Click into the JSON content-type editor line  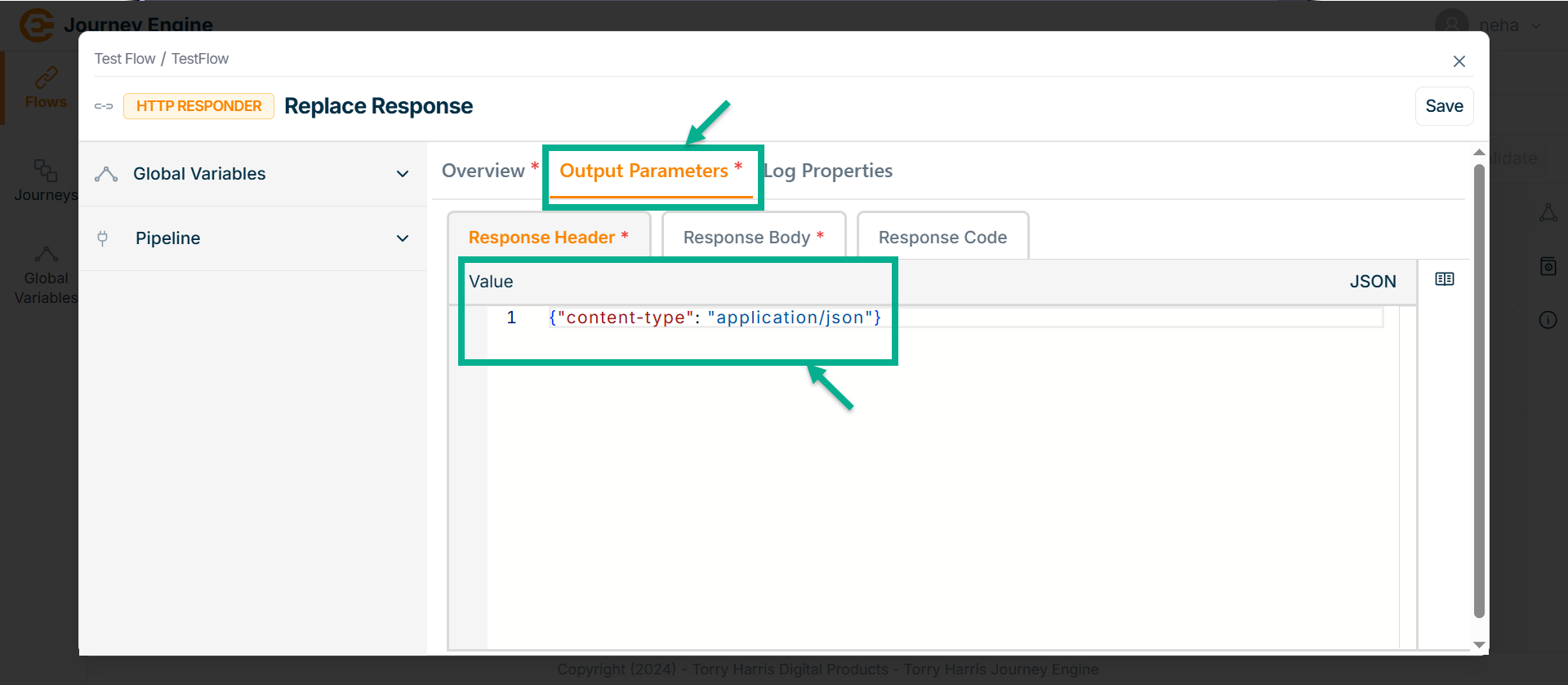715,318
